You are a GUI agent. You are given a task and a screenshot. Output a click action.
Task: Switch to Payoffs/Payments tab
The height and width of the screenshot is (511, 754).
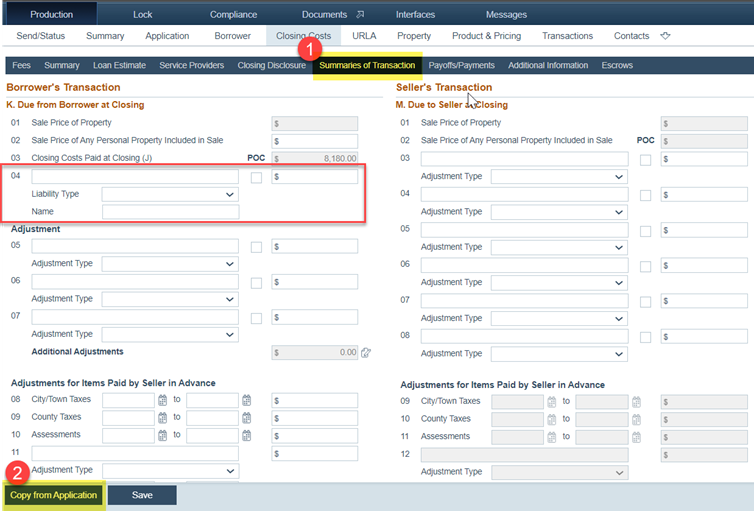461,65
